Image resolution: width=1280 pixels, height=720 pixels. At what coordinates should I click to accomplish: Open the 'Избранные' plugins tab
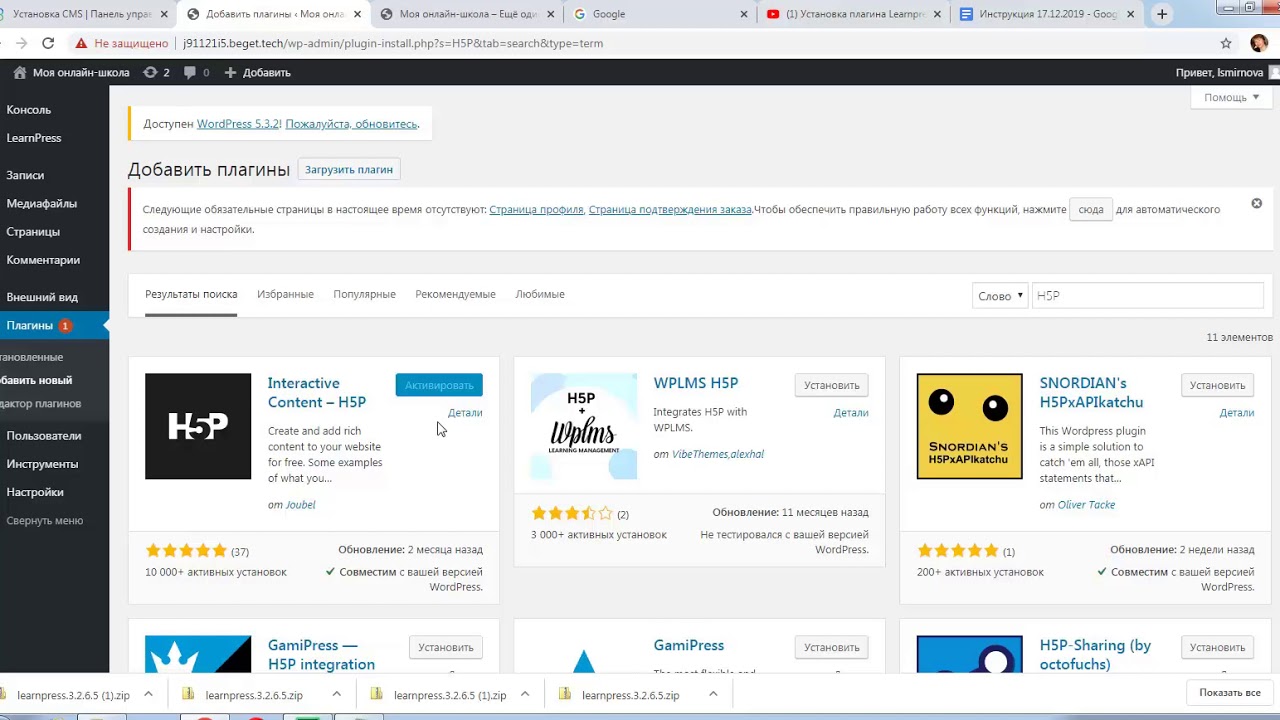tap(285, 294)
